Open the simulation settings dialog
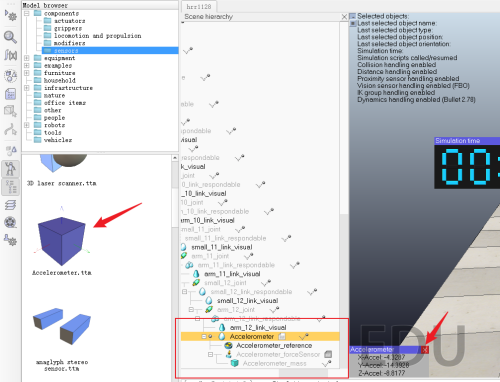This screenshot has width=500, height=382. [x=10, y=15]
